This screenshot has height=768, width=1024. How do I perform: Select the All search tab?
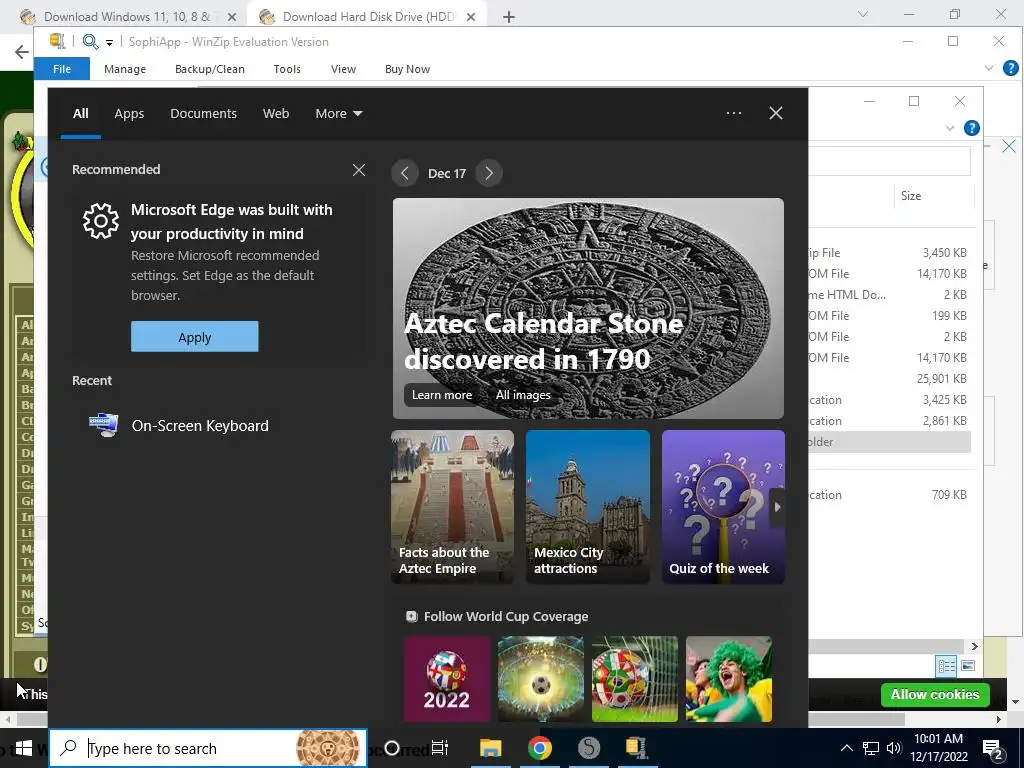pos(80,114)
